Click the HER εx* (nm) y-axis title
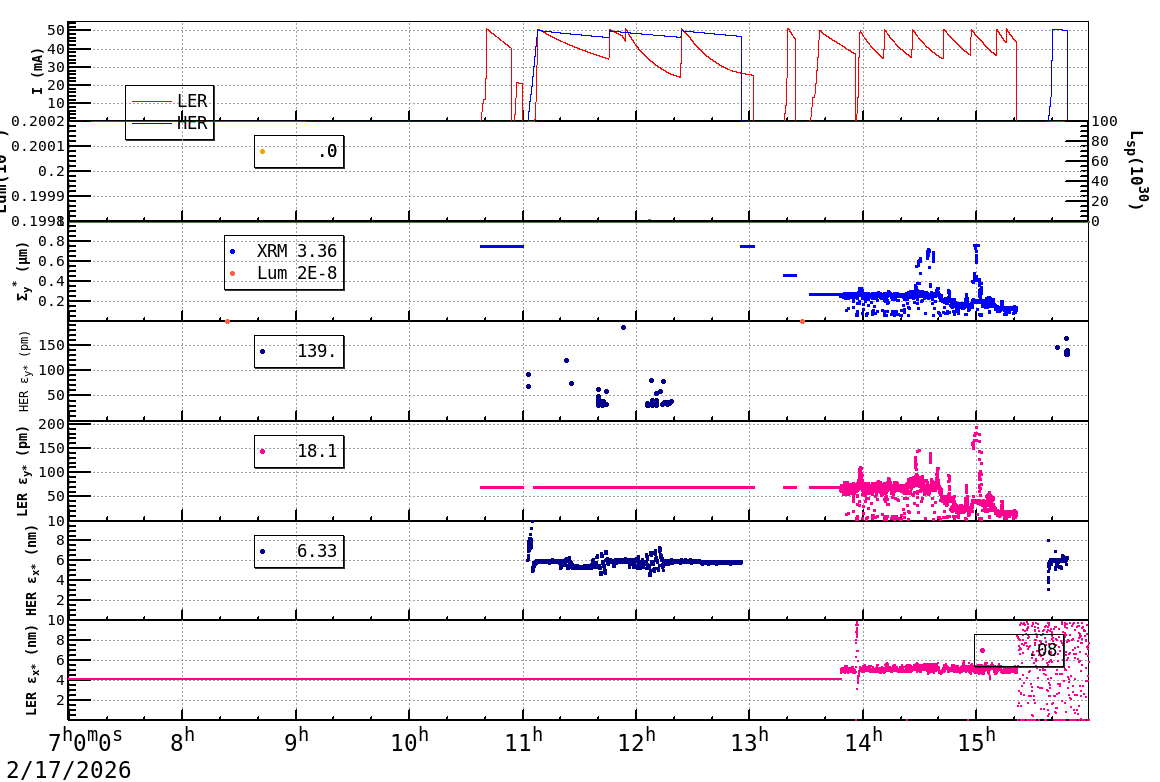The height and width of the screenshot is (782, 1160). tap(31, 571)
